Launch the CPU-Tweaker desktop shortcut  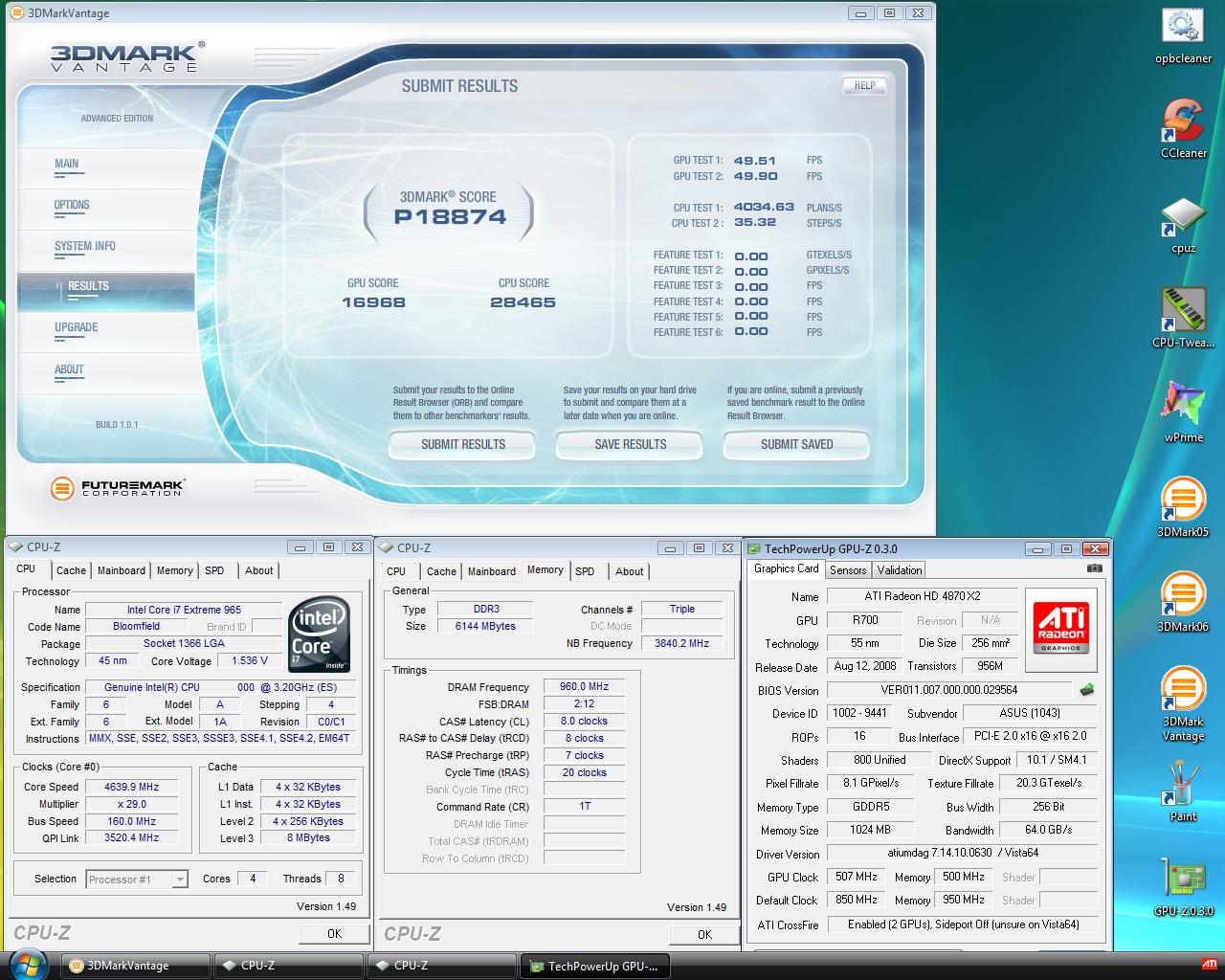pyautogui.click(x=1183, y=318)
